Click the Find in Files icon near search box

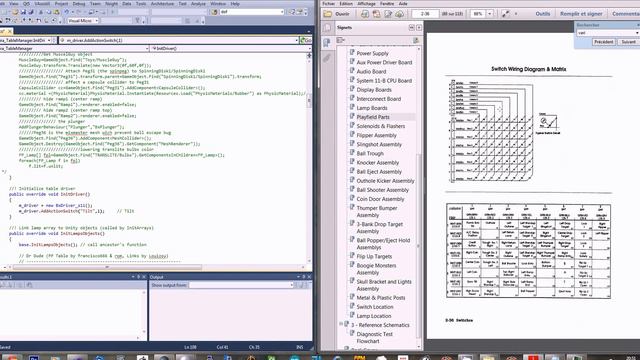215,12
